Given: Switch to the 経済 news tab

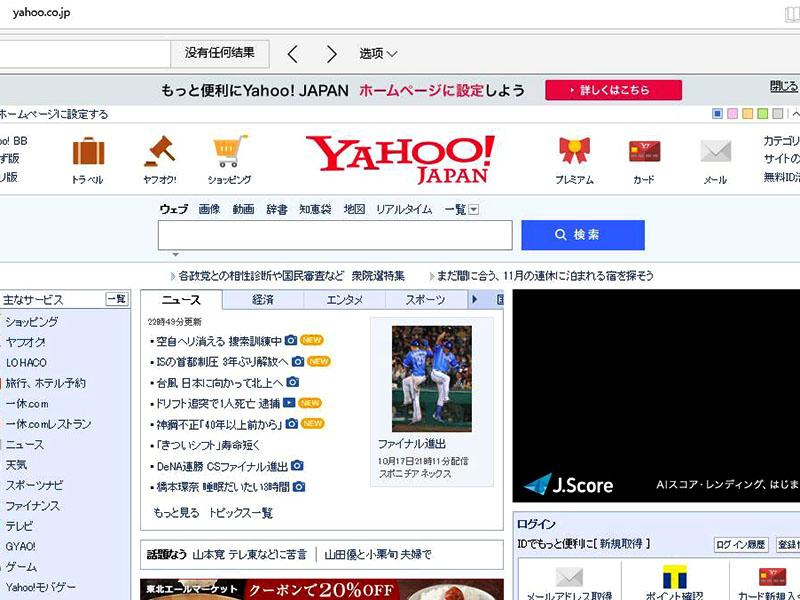Looking at the screenshot, I should click(x=262, y=298).
